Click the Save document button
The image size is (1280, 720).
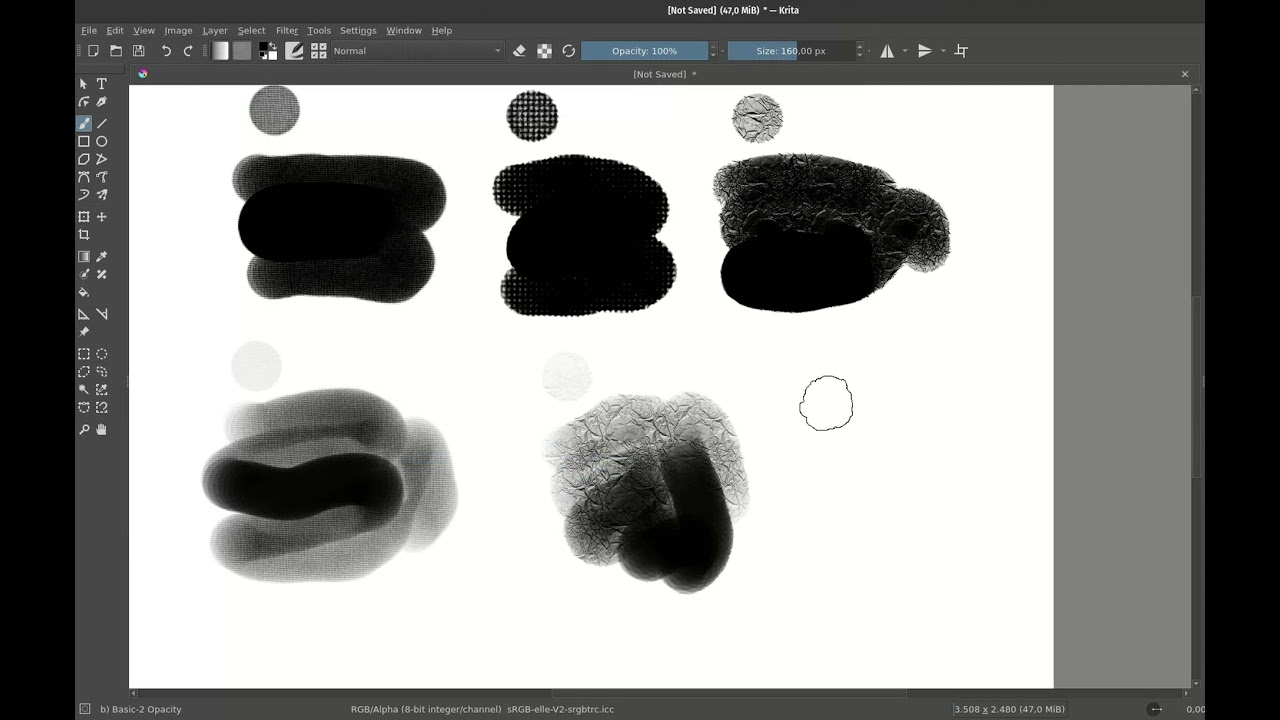(x=138, y=51)
